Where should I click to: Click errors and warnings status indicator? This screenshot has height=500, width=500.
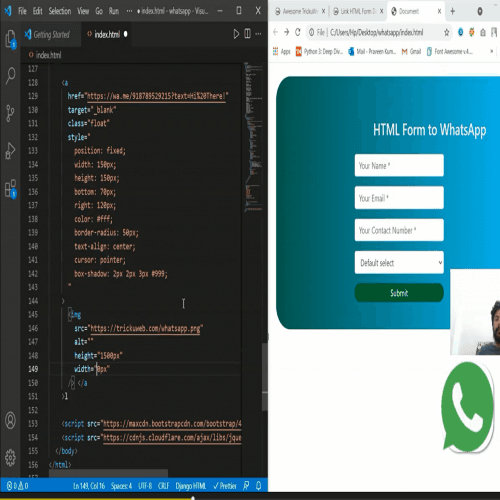[18, 486]
